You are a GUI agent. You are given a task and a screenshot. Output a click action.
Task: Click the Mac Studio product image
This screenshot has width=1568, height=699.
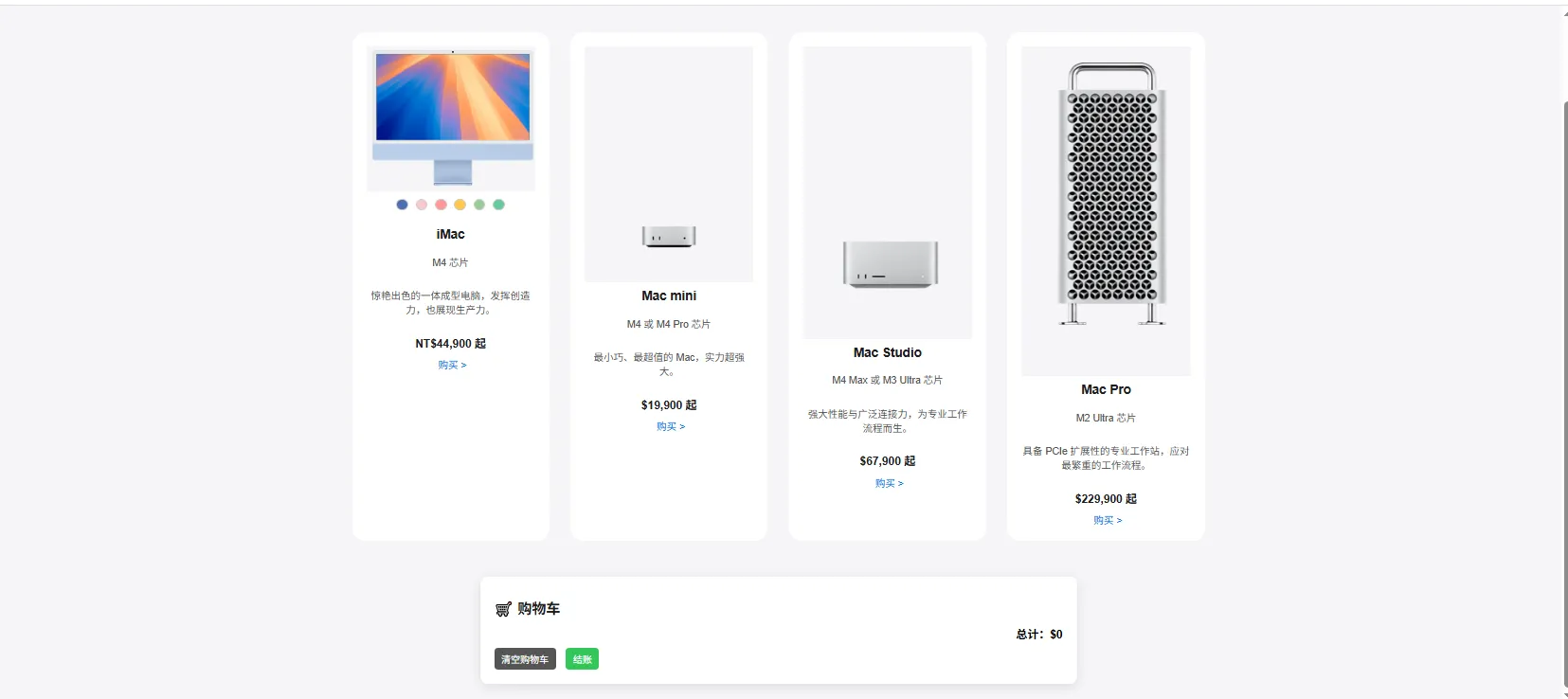click(888, 192)
